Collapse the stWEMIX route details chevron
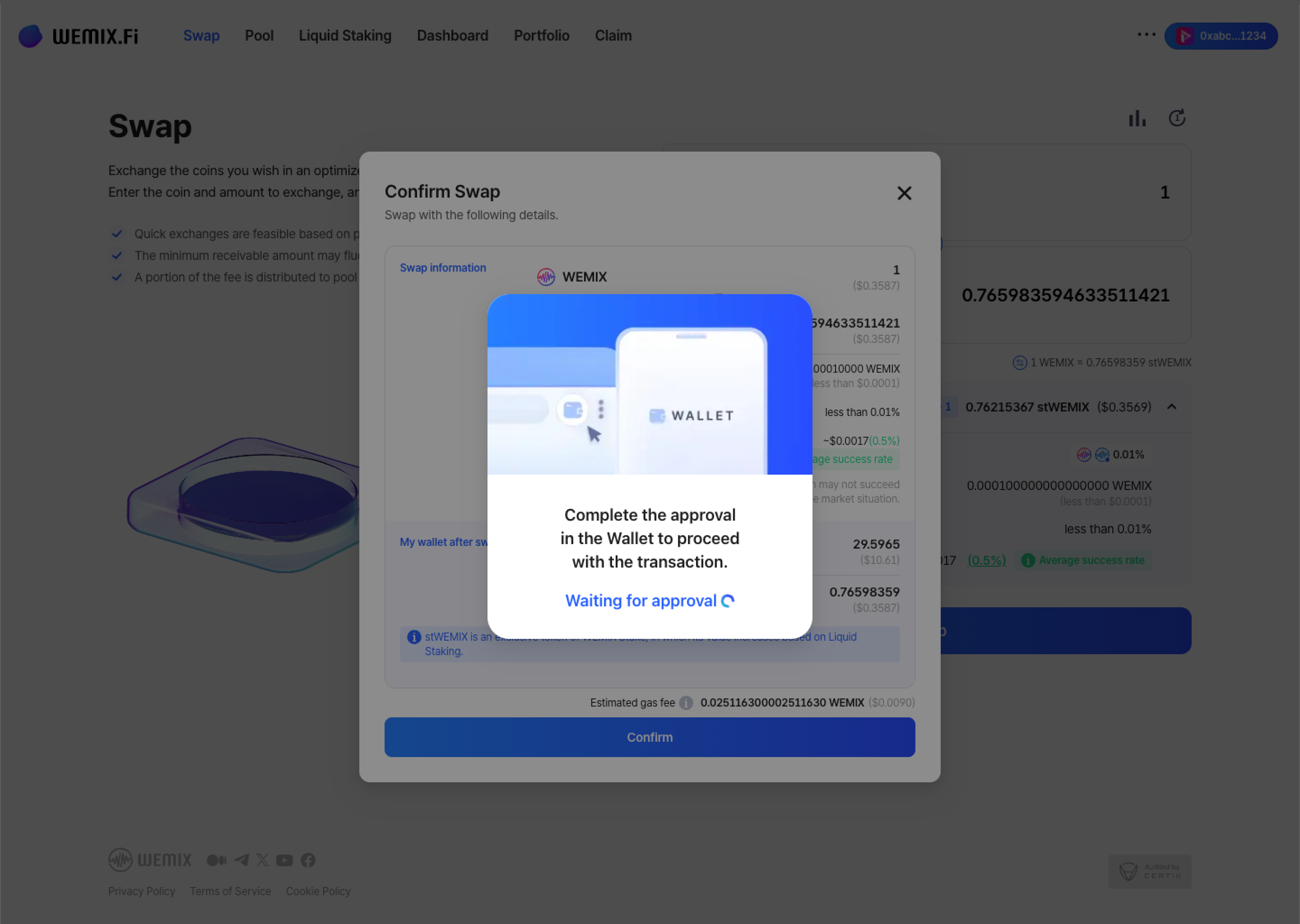Screen dimensions: 1300x924 tap(1171, 407)
